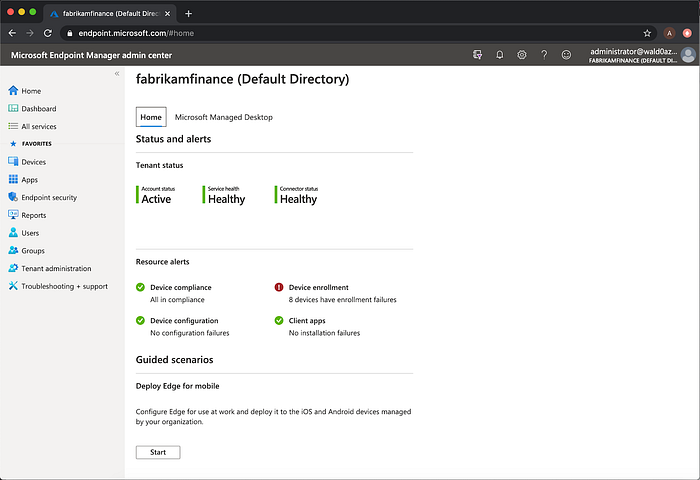Open Tenant administration icon
Viewport: 700px width, 480px height.
point(13,268)
